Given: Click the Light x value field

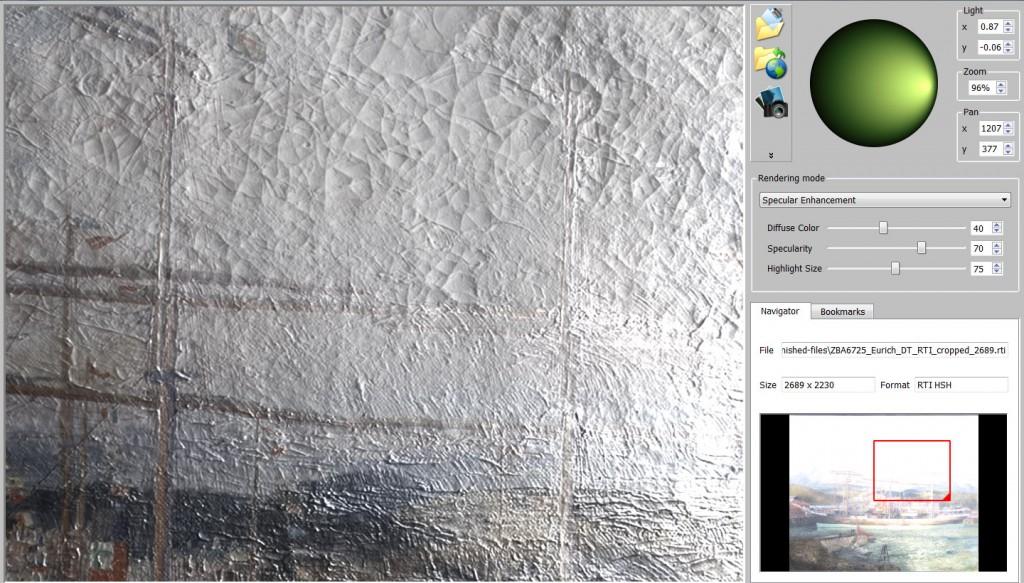Looking at the screenshot, I should click(989, 27).
